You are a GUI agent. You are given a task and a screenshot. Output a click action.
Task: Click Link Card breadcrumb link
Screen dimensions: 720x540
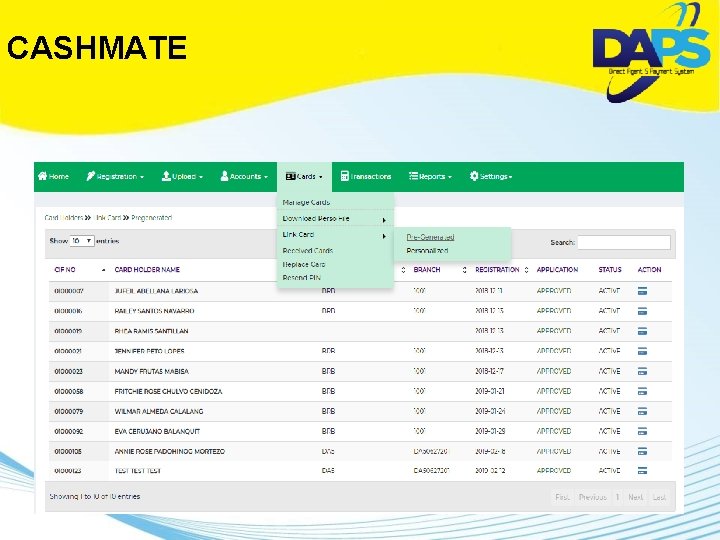coord(107,218)
